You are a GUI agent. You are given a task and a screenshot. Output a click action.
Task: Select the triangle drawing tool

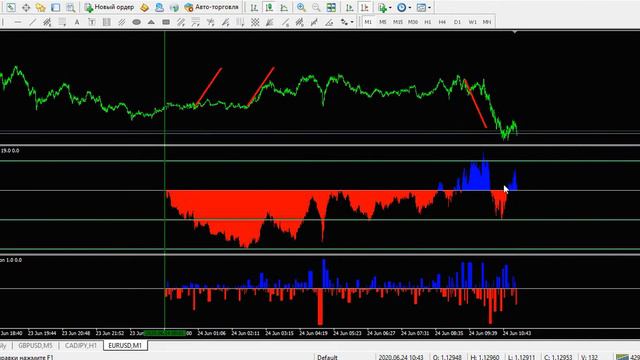click(x=151, y=22)
